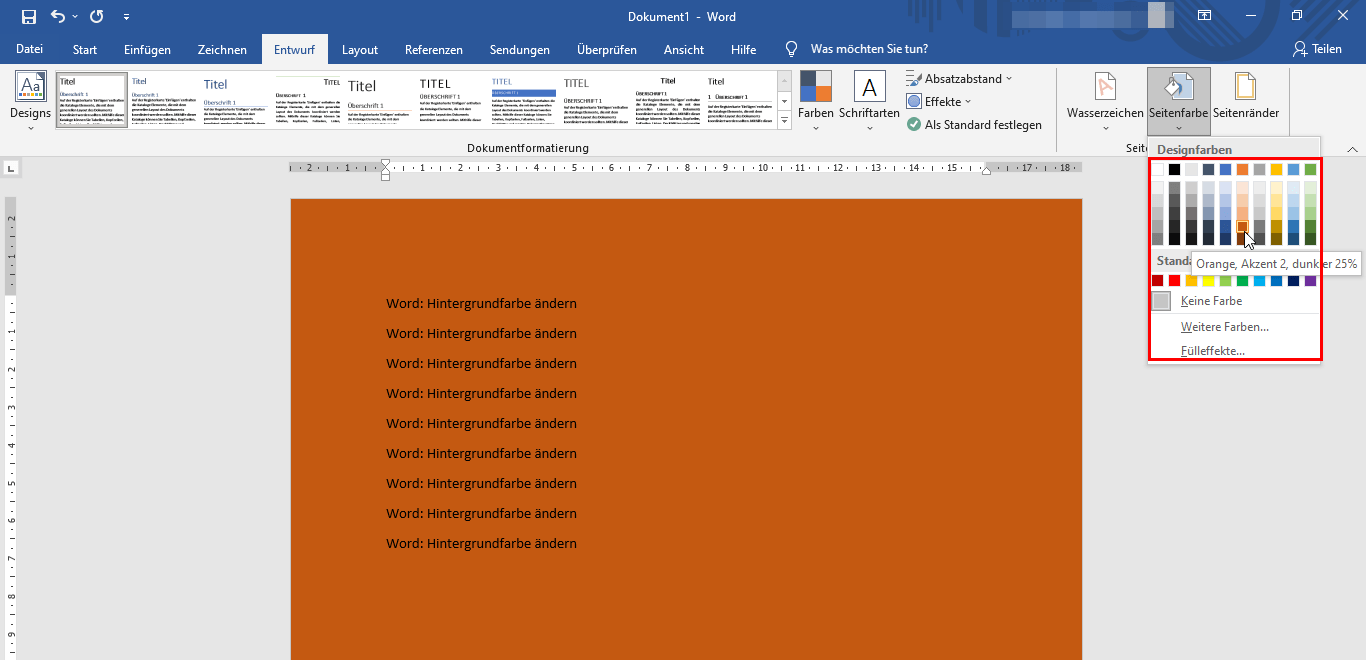Click the tab stop selector beside the ruler
The width and height of the screenshot is (1366, 660).
pyautogui.click(x=11, y=167)
